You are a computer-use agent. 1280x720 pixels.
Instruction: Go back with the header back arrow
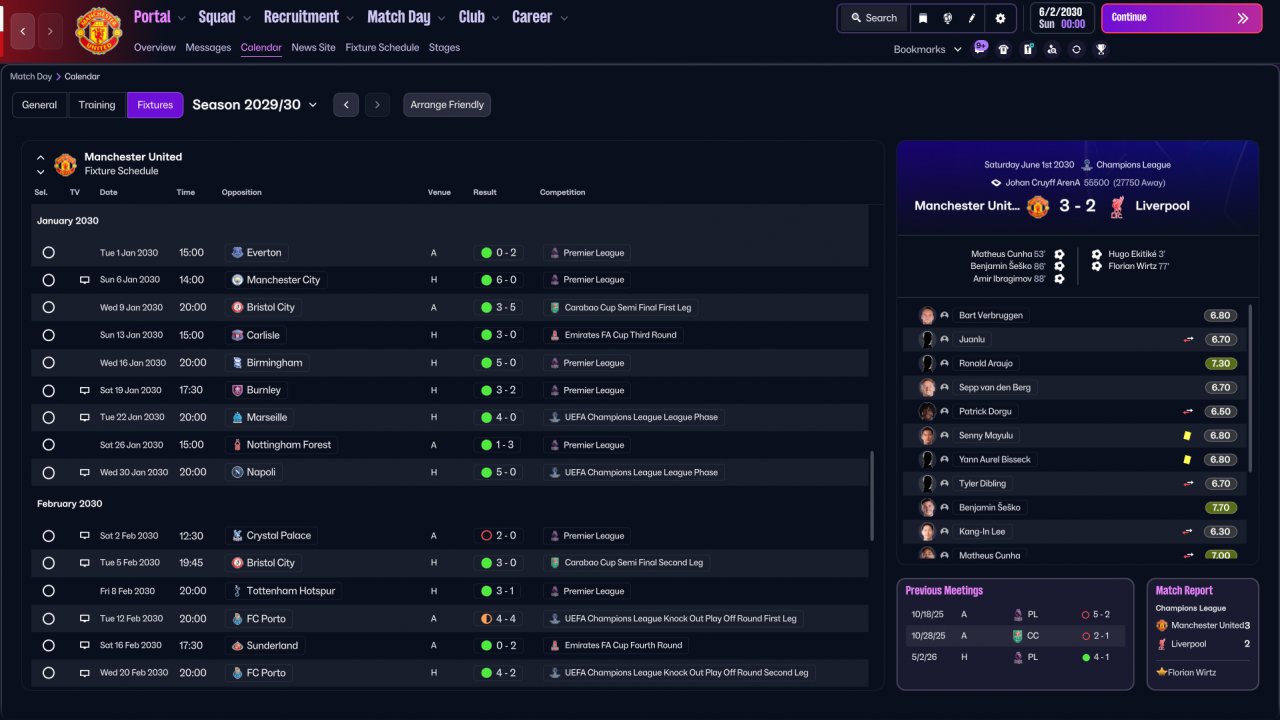(23, 32)
